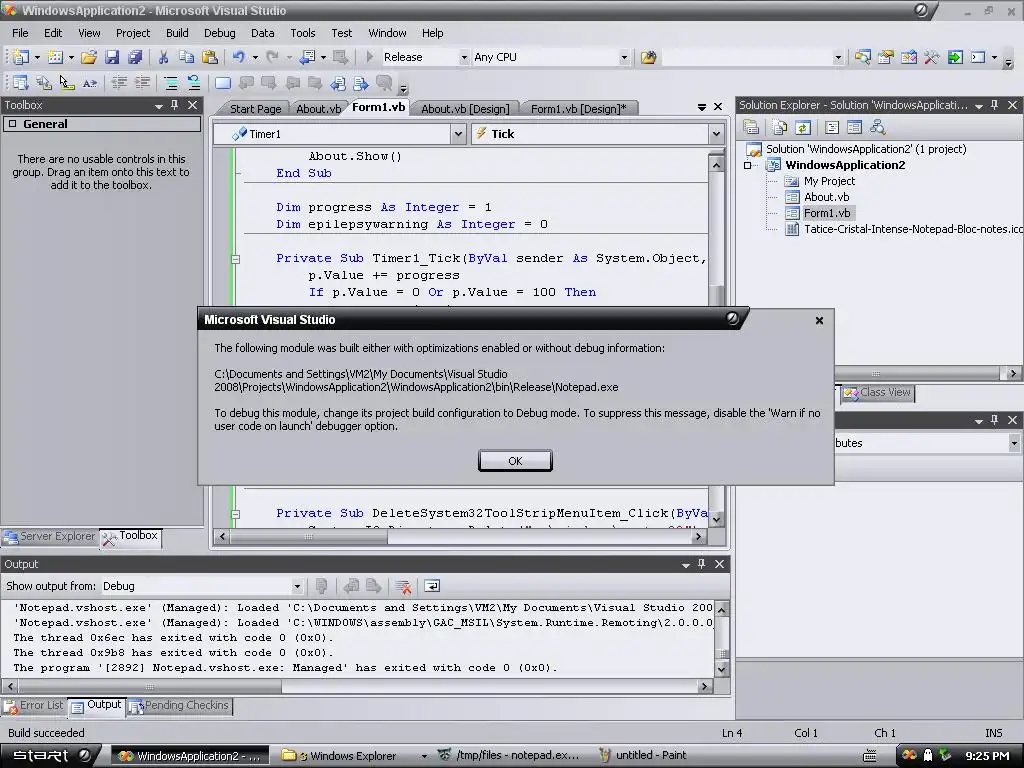Open the Undo history dropdown arrow

[x=255, y=57]
